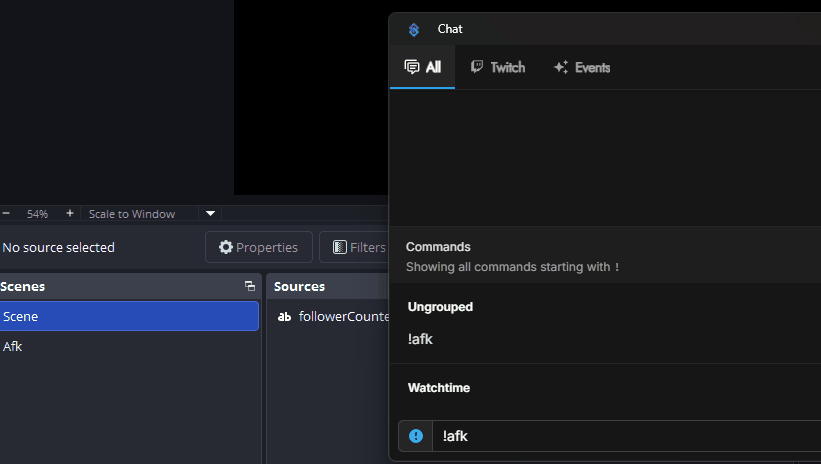Image resolution: width=821 pixels, height=464 pixels.
Task: Select the Scene entry in Scenes list
Action: [128, 316]
